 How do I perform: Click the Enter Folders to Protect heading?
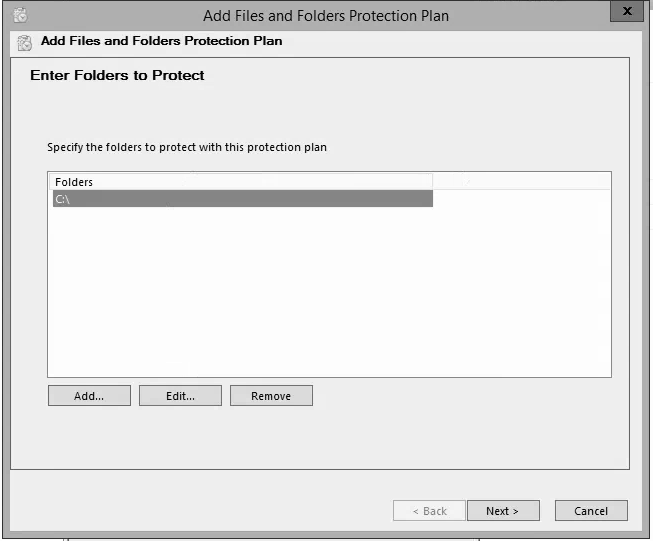coord(117,75)
